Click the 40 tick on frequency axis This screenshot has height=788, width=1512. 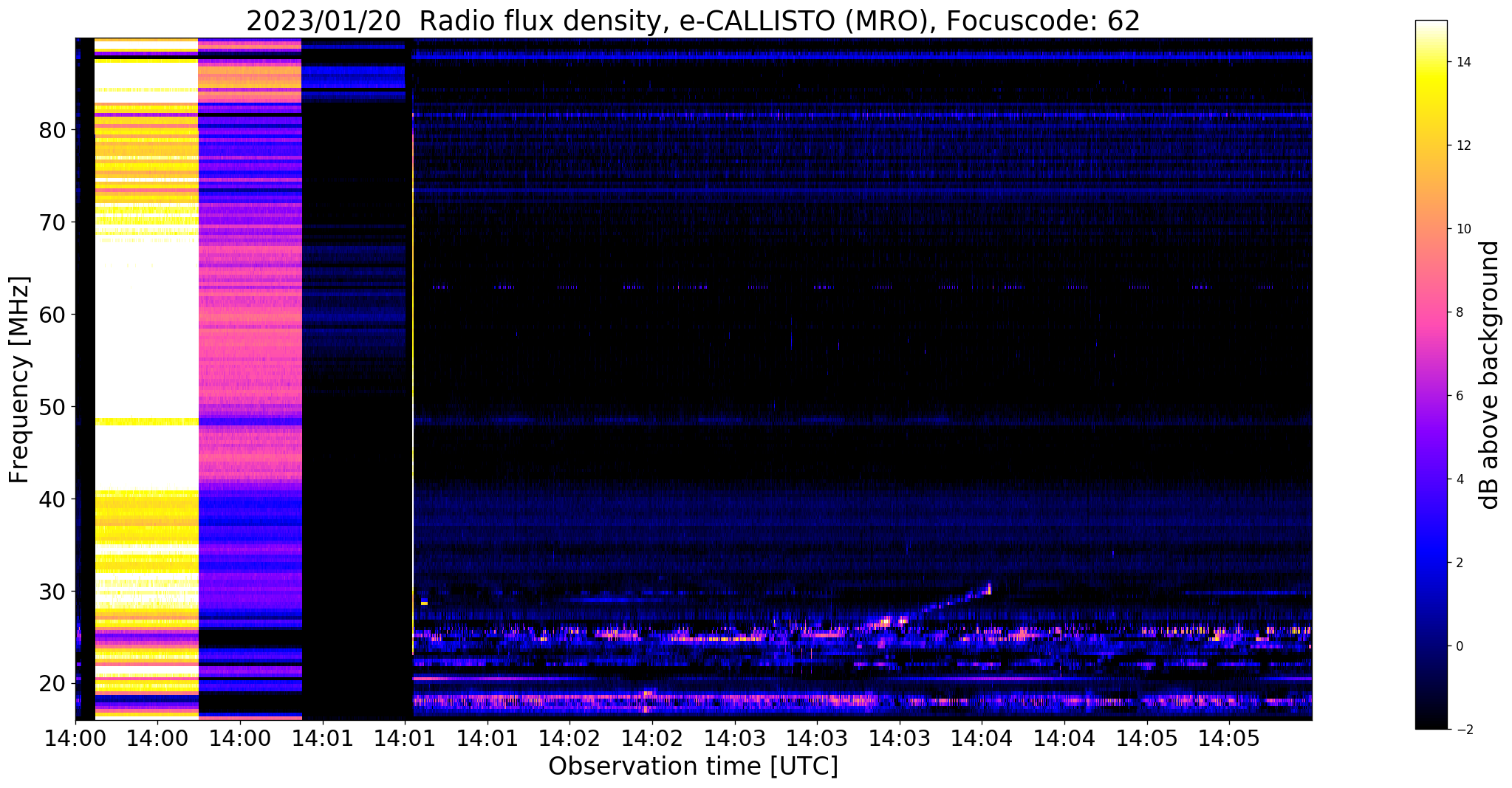tap(53, 499)
